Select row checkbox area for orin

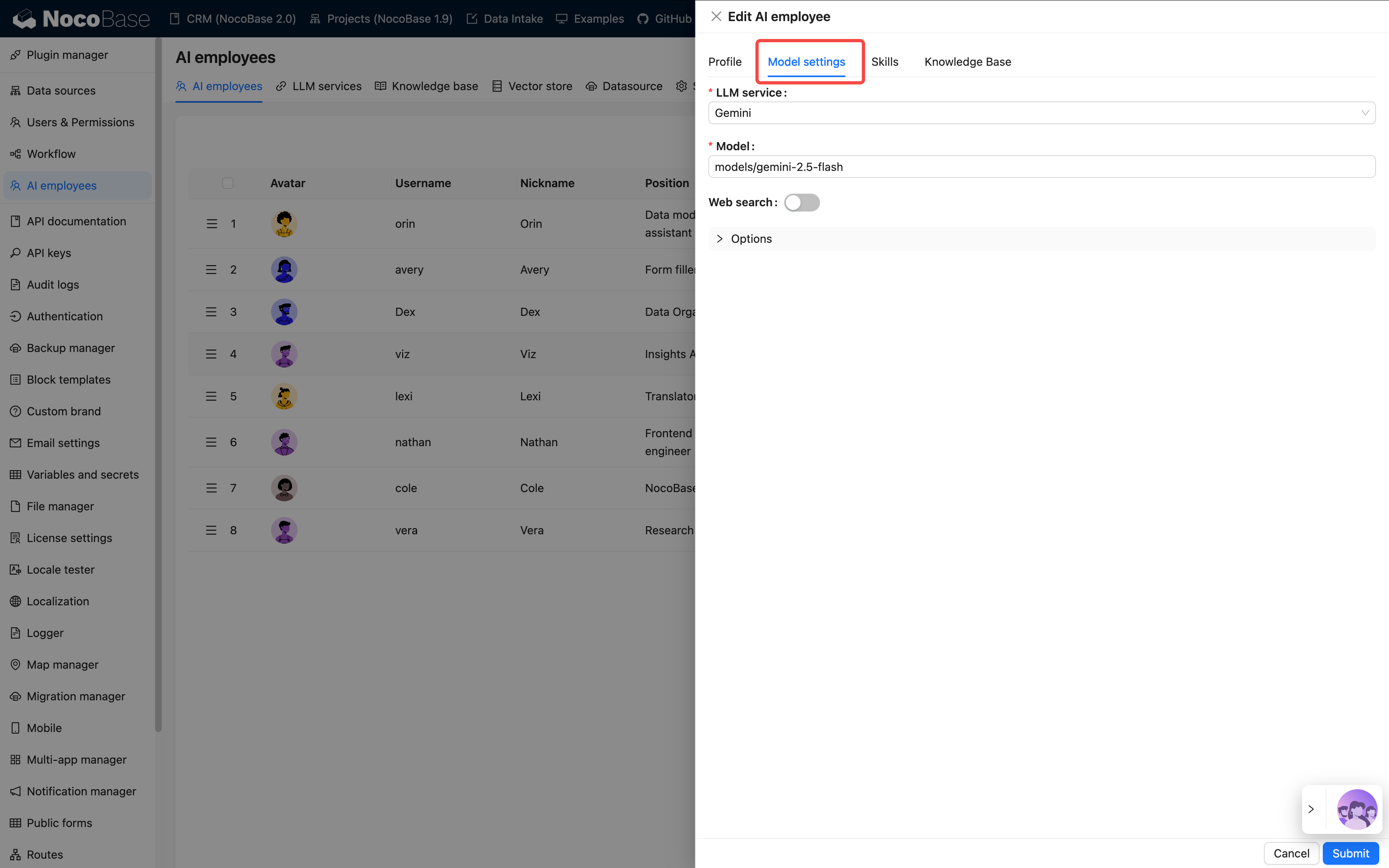(x=227, y=223)
